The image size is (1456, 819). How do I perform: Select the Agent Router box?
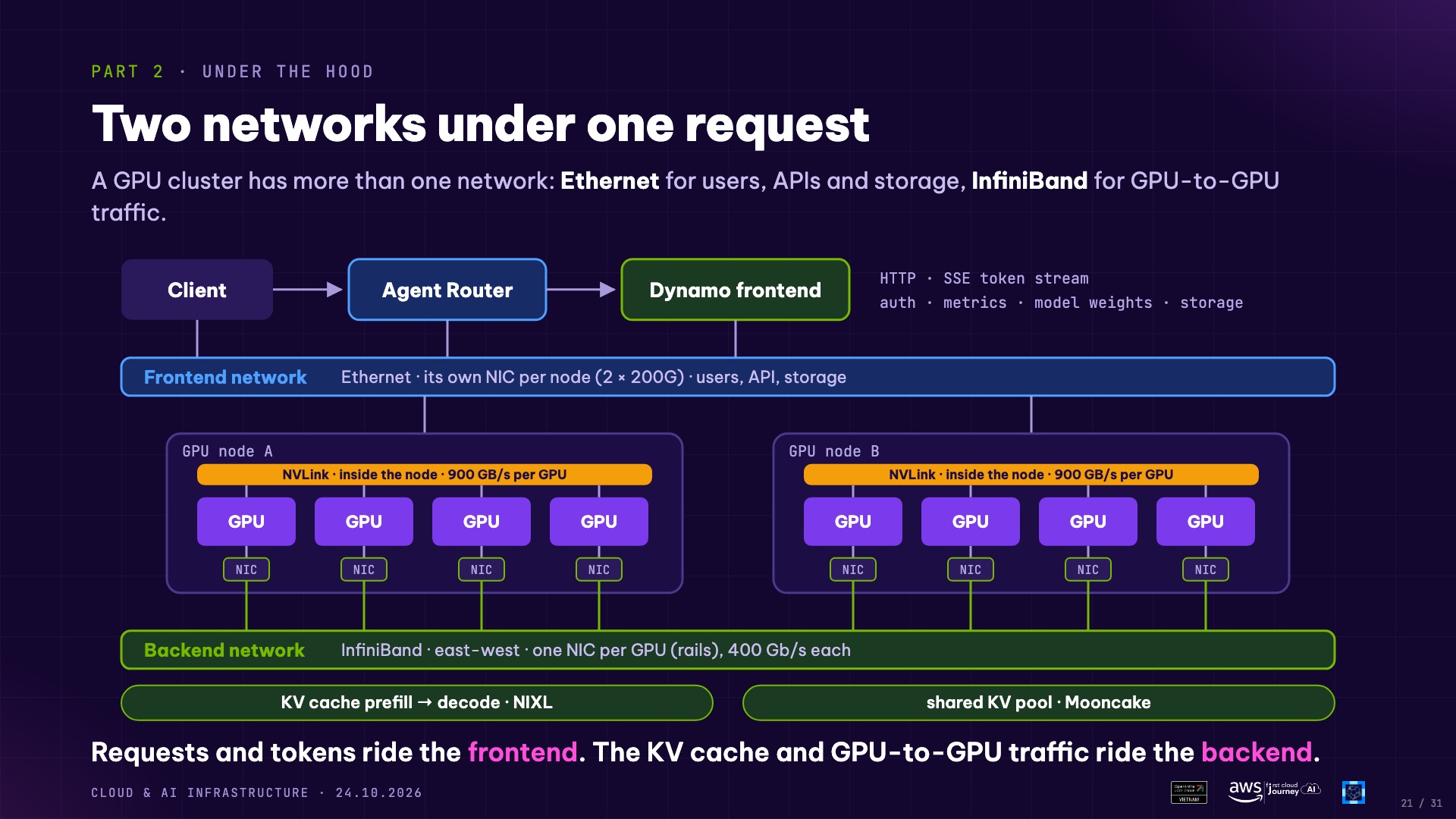point(447,290)
